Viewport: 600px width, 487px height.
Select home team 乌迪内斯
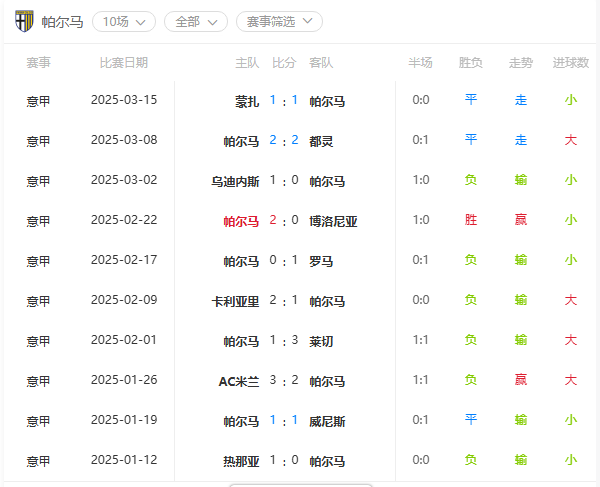(235, 181)
